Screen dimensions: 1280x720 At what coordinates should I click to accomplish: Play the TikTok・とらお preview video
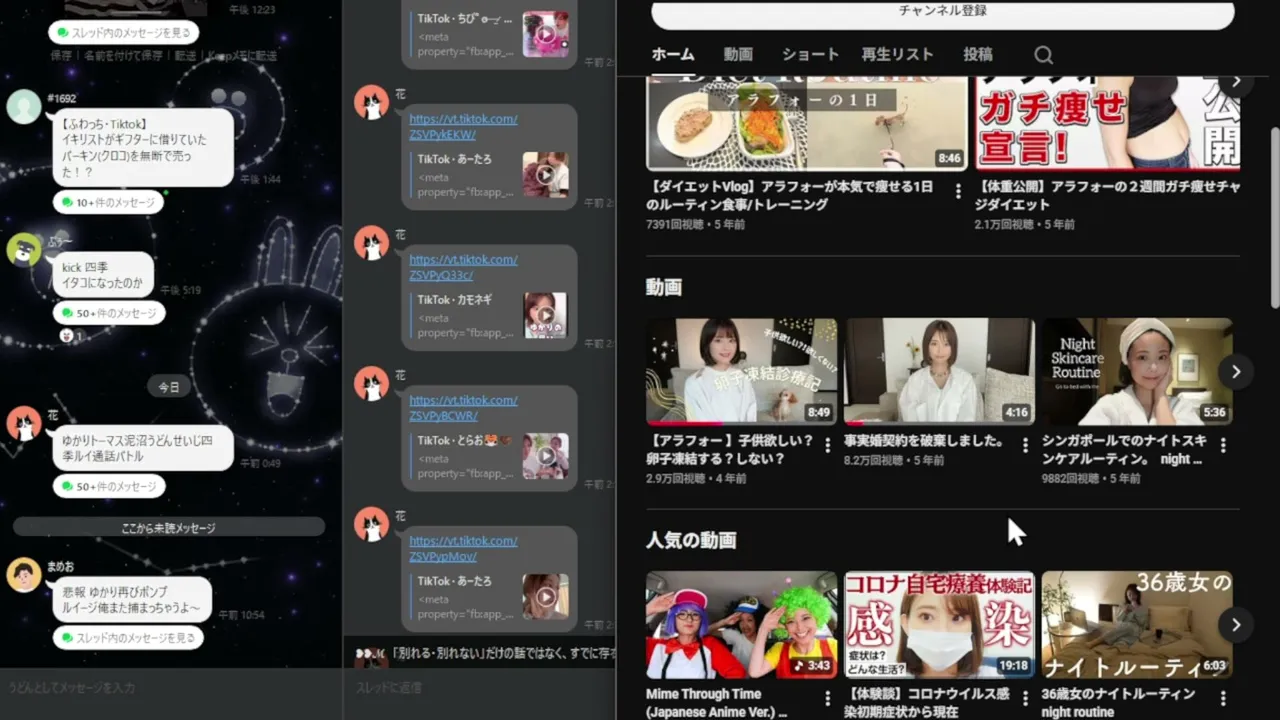545,456
